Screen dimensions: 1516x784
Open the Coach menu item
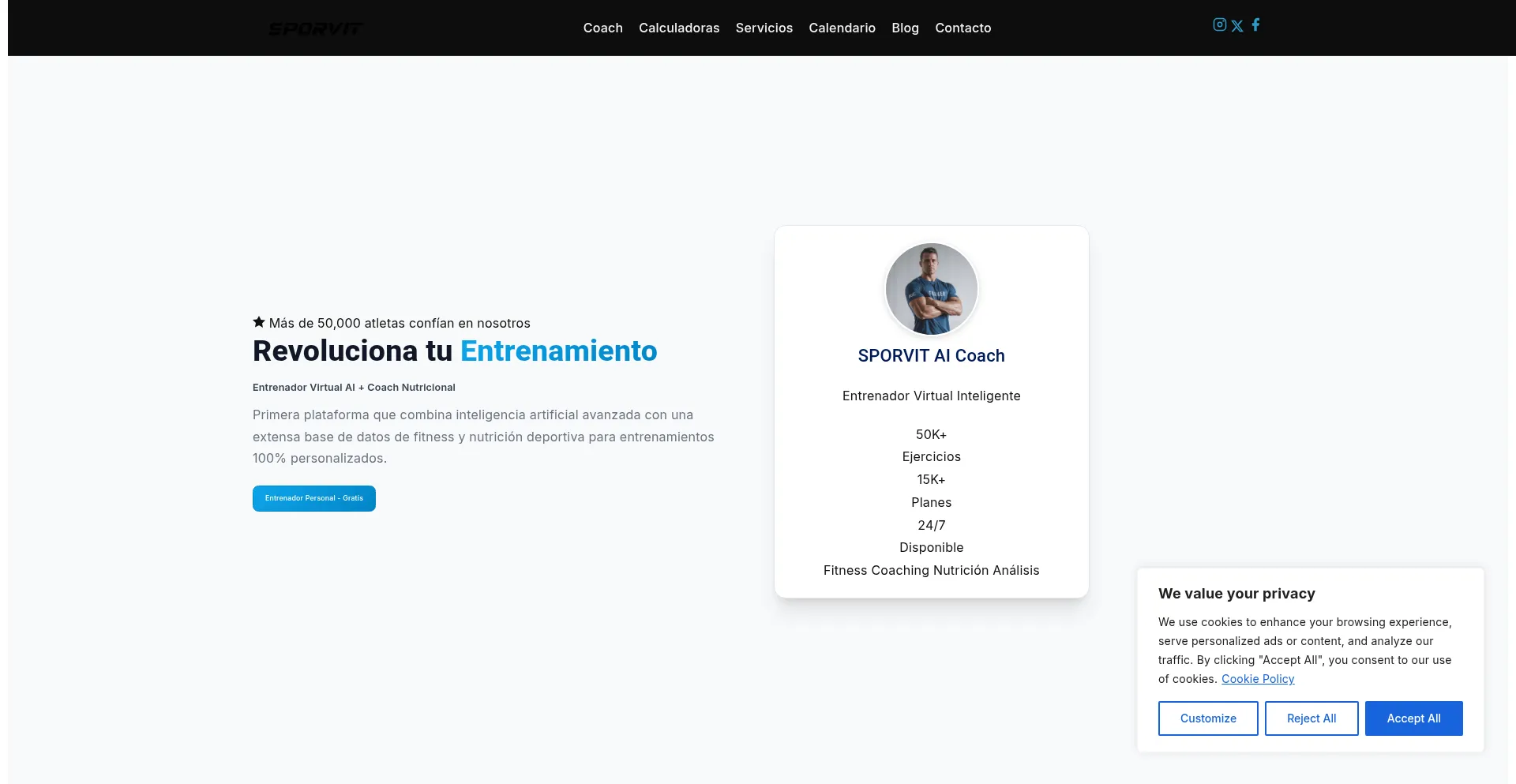[602, 28]
